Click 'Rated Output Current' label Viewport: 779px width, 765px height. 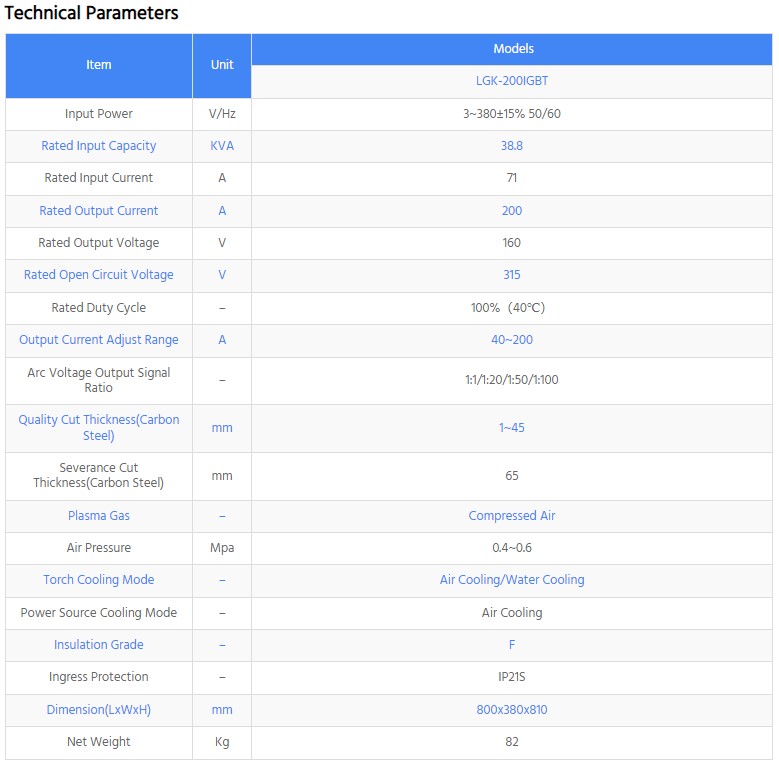point(98,211)
